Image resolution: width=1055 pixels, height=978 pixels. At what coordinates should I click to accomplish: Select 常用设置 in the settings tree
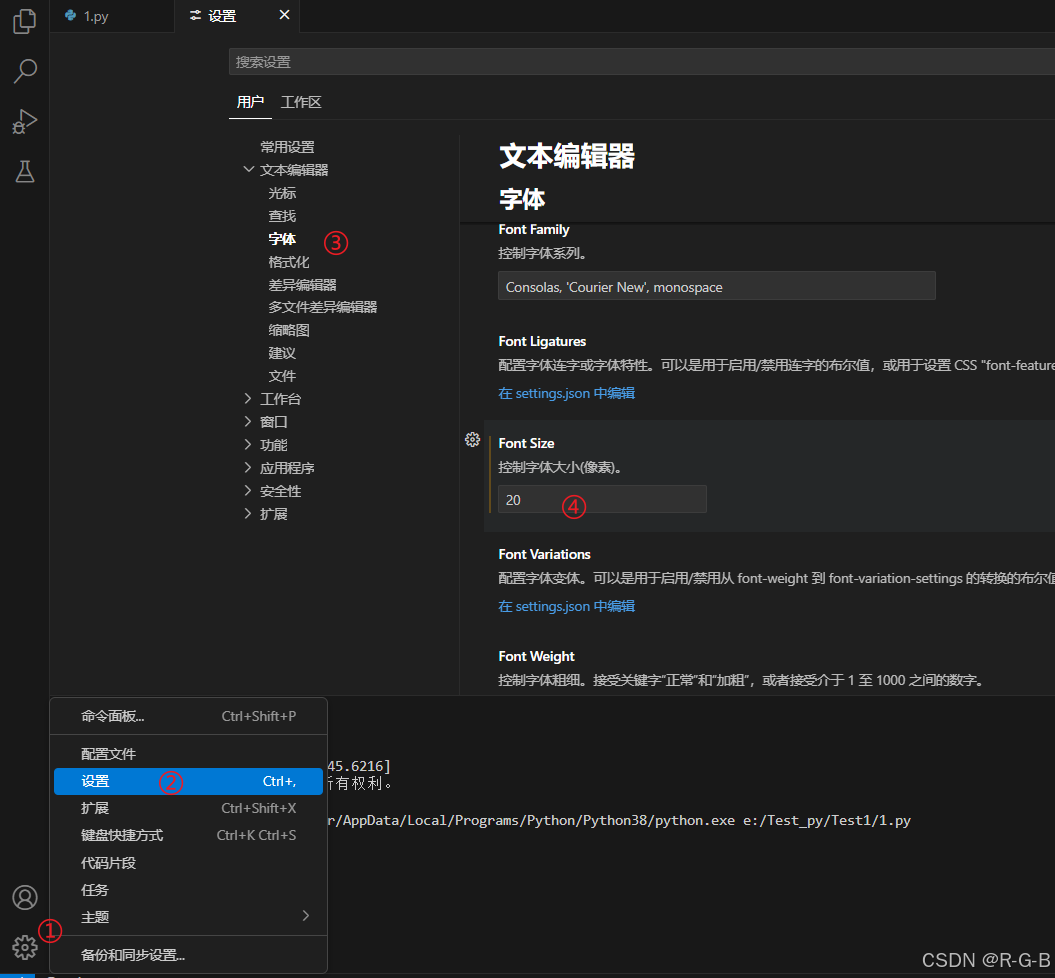pyautogui.click(x=287, y=147)
